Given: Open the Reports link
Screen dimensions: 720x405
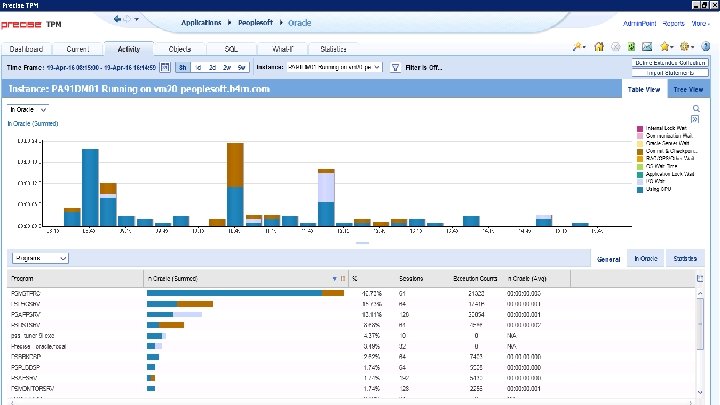Looking at the screenshot, I should [x=673, y=23].
